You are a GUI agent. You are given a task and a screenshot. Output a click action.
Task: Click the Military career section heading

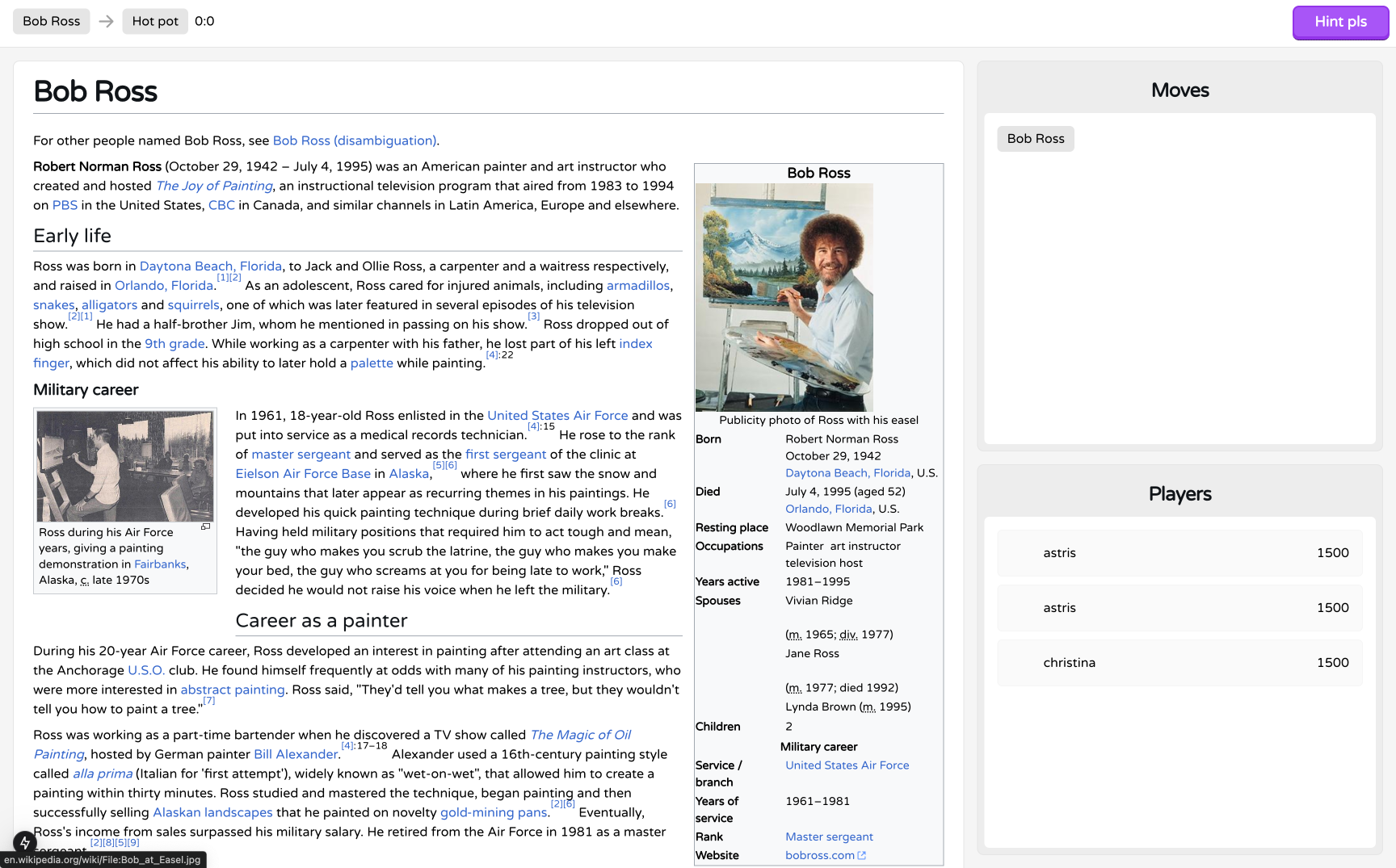pos(86,390)
